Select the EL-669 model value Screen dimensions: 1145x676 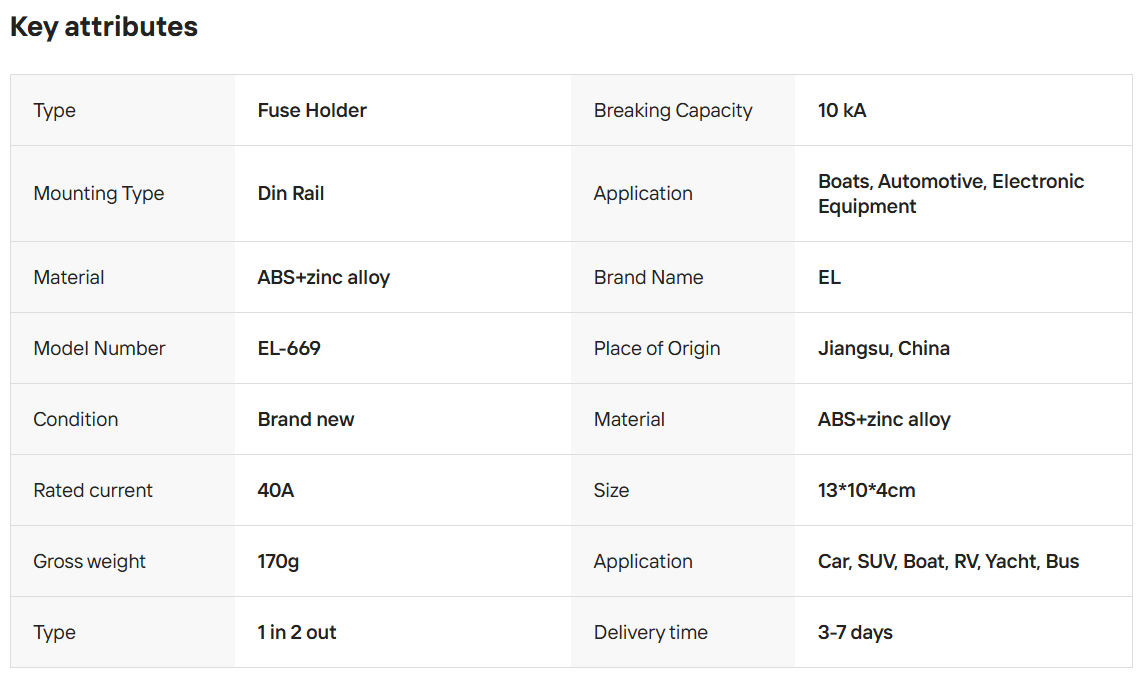pyautogui.click(x=289, y=349)
